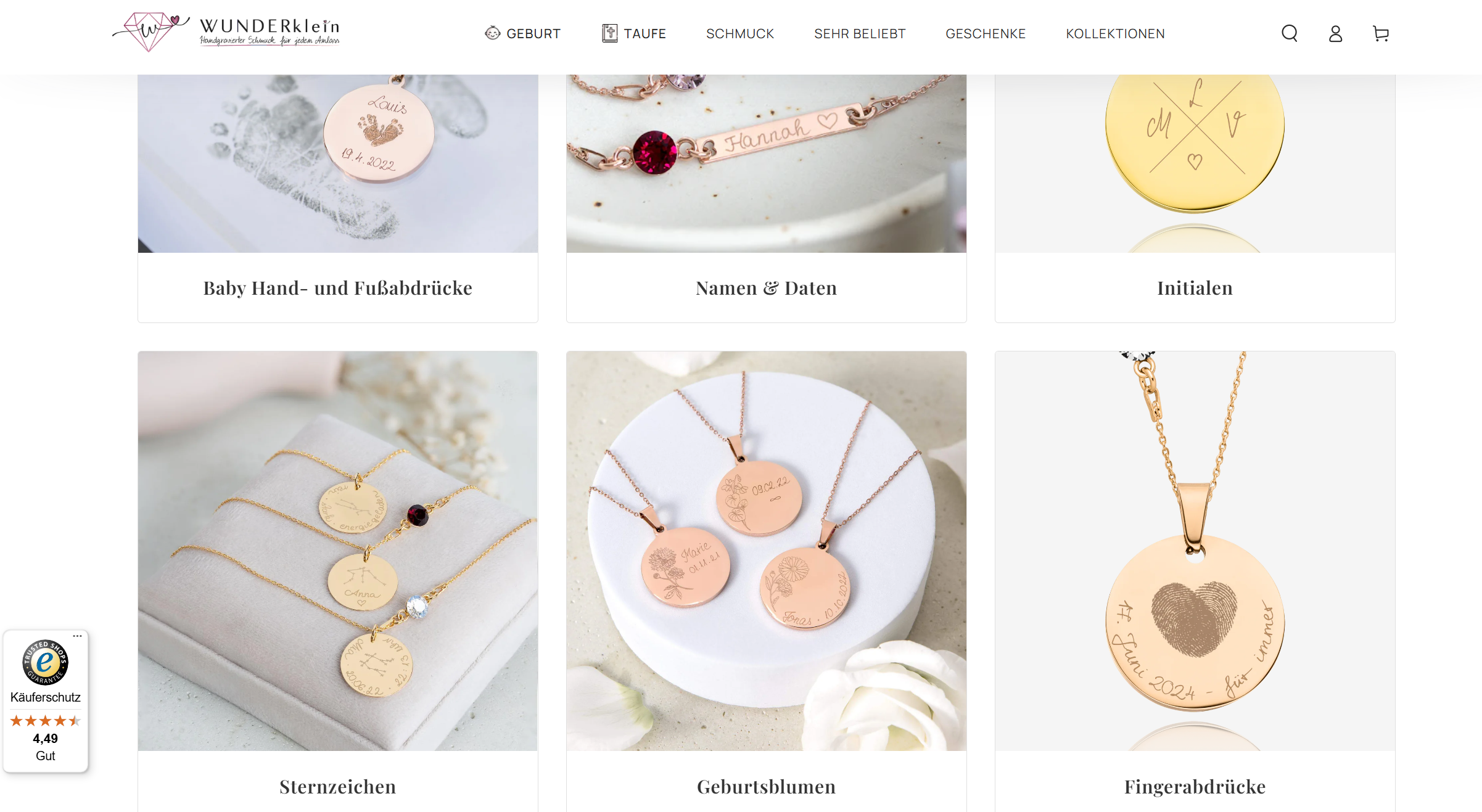Open the Initialen category link
Viewport: 1482px width, 812px height.
1195,288
